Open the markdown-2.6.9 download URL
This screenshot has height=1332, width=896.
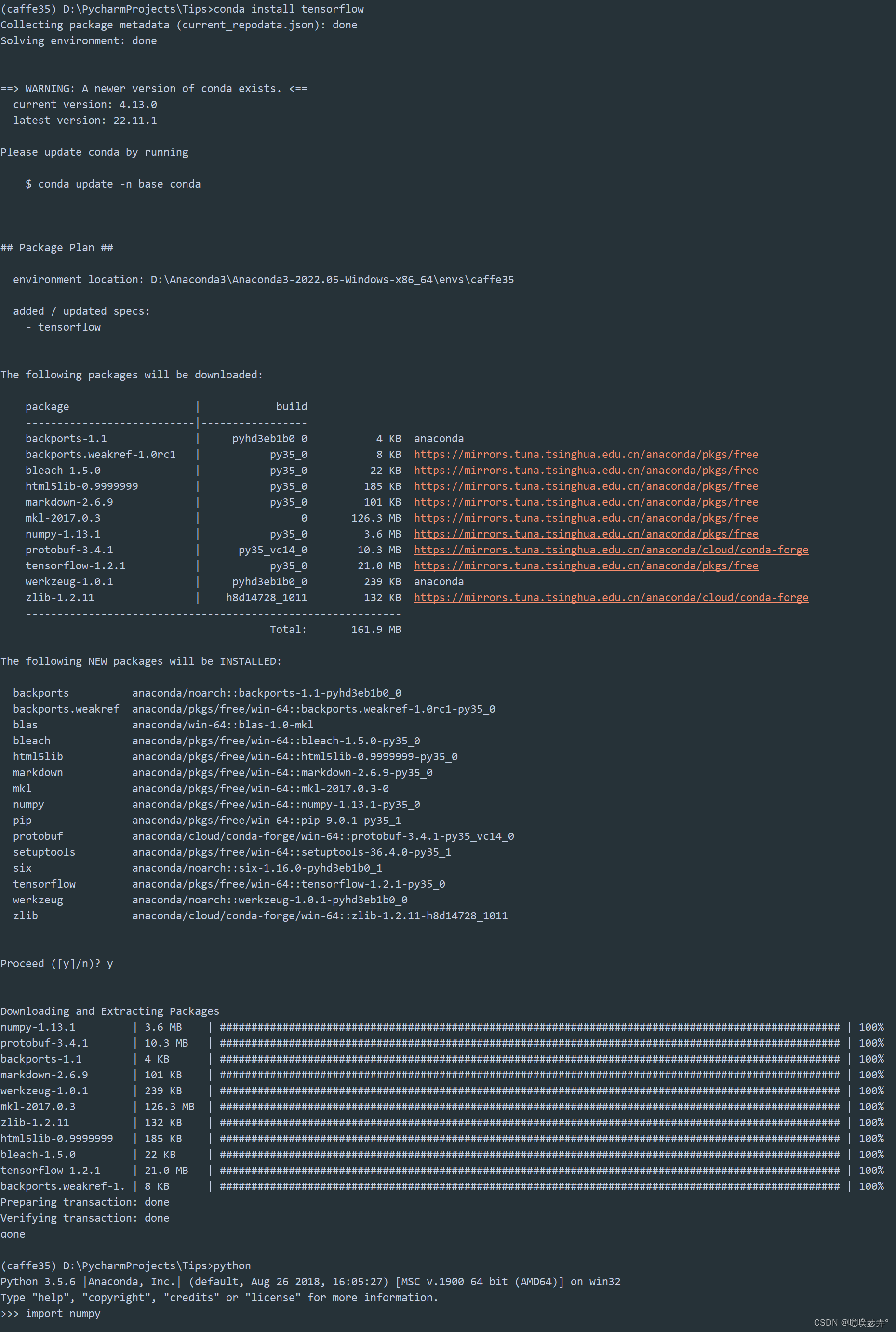tap(585, 502)
